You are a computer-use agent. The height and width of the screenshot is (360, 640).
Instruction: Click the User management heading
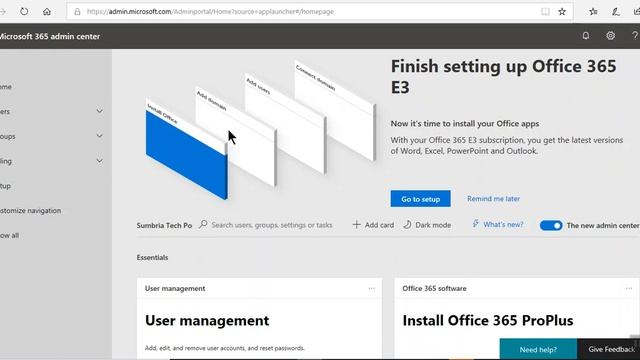pos(207,321)
